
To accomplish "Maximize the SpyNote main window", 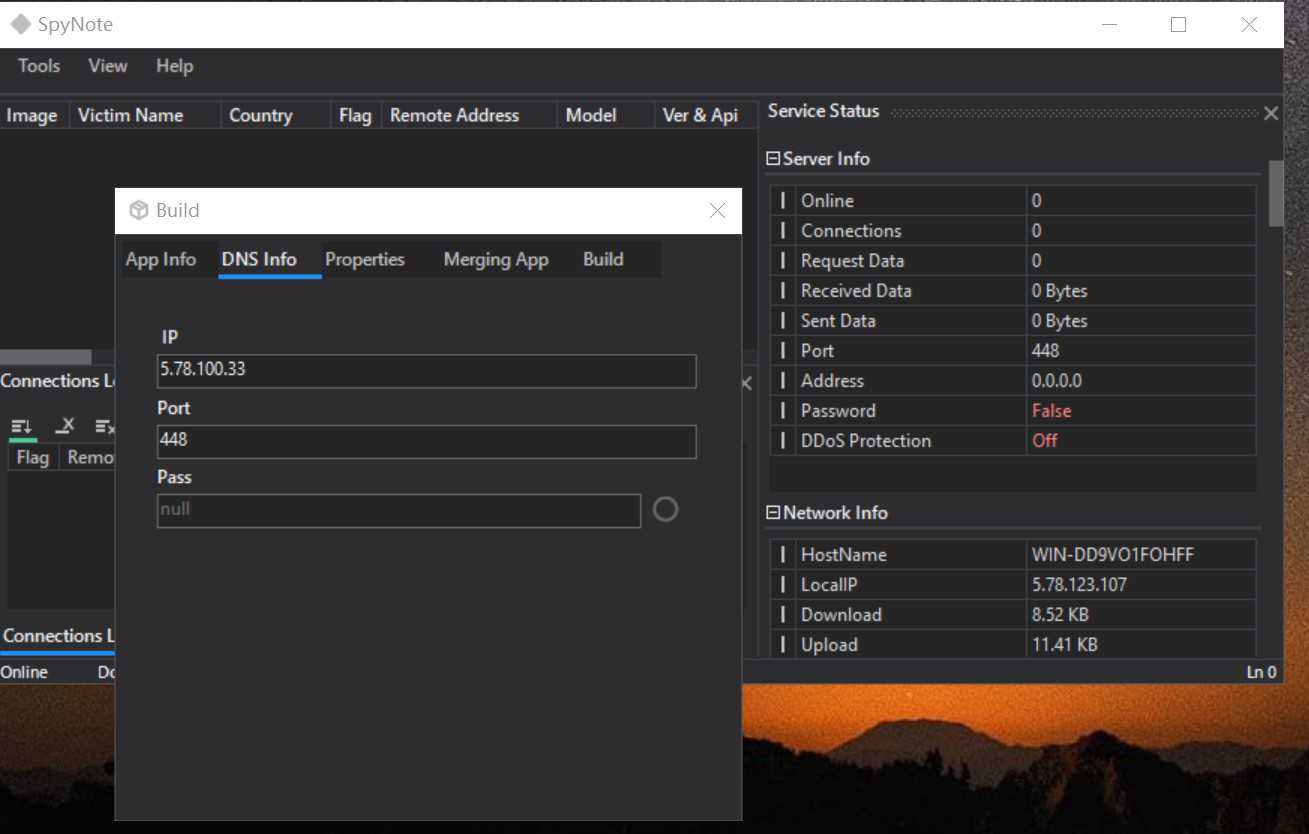I will (x=1178, y=25).
